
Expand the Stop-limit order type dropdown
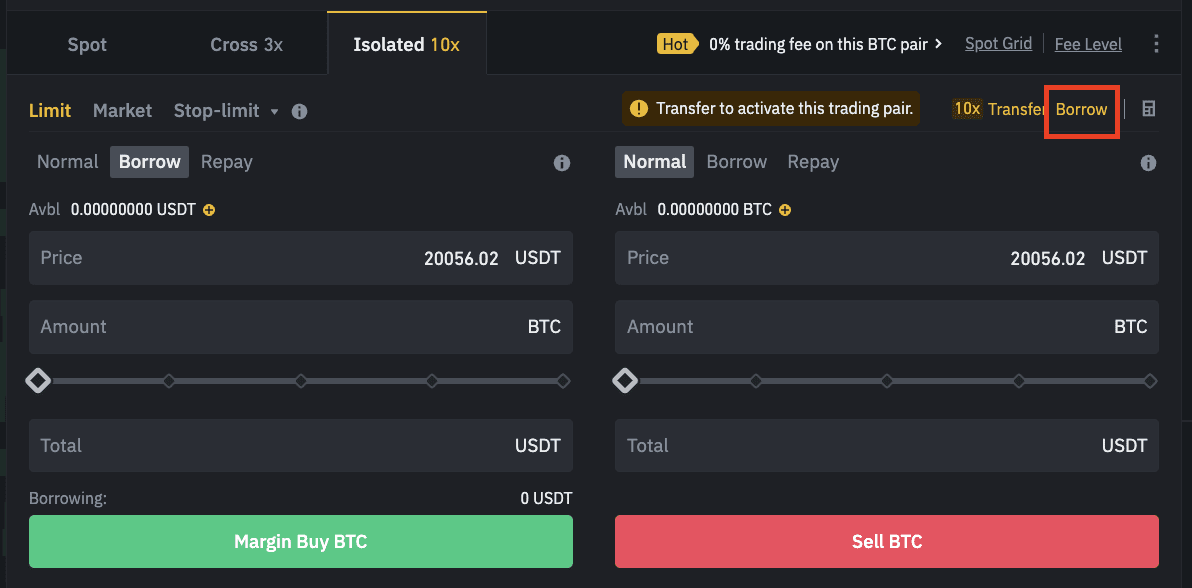pyautogui.click(x=274, y=111)
